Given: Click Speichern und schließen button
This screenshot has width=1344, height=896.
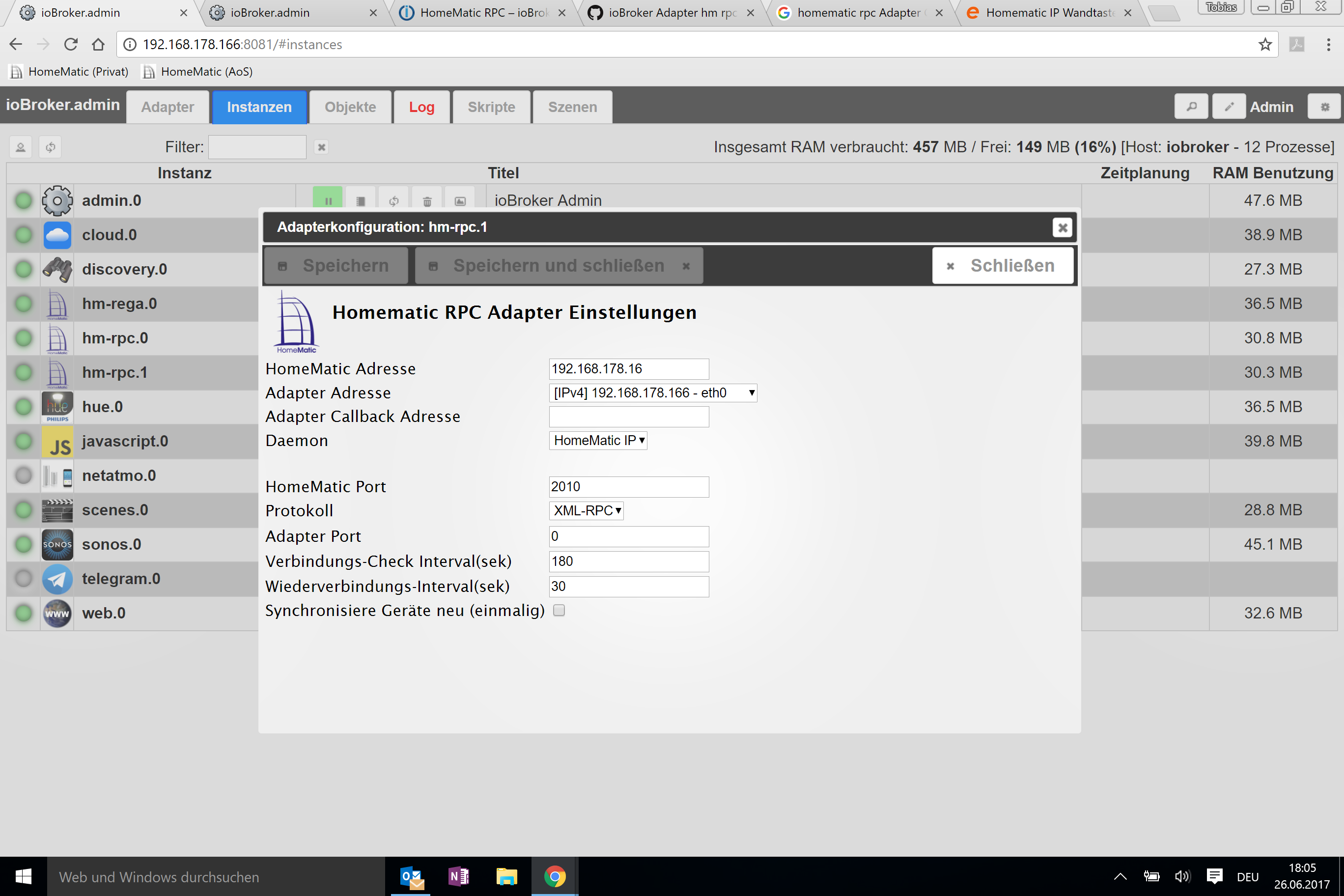Looking at the screenshot, I should 559,266.
